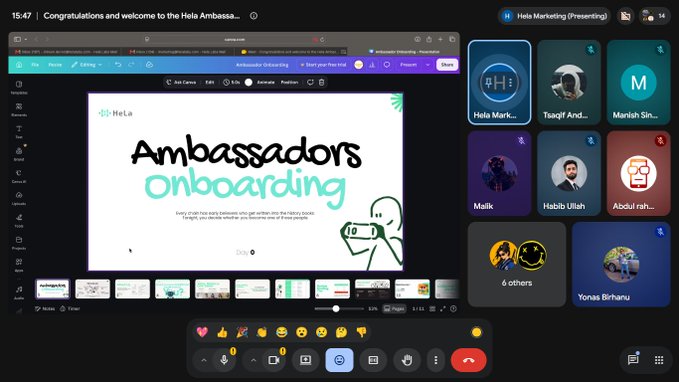Viewport: 679px width, 382px height.
Task: Select Yonas Birhanu participant tile
Action: [621, 264]
